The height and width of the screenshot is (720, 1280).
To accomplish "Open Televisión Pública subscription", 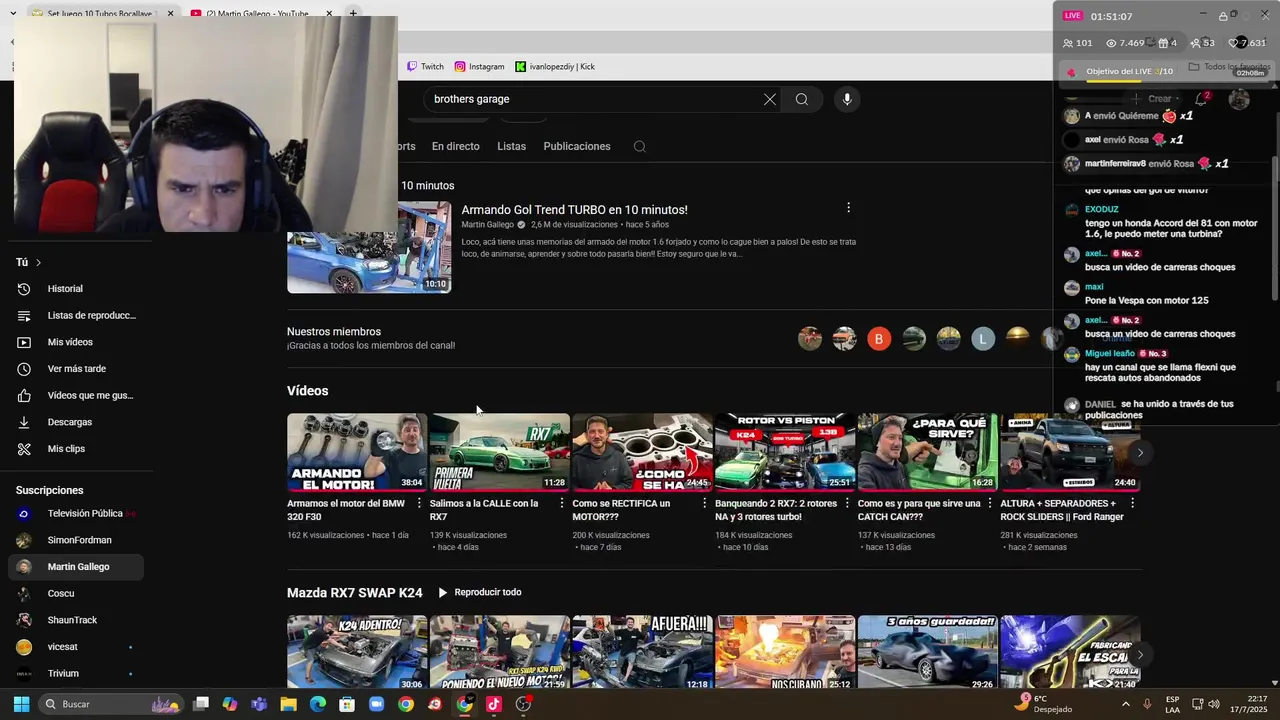I will (x=76, y=513).
